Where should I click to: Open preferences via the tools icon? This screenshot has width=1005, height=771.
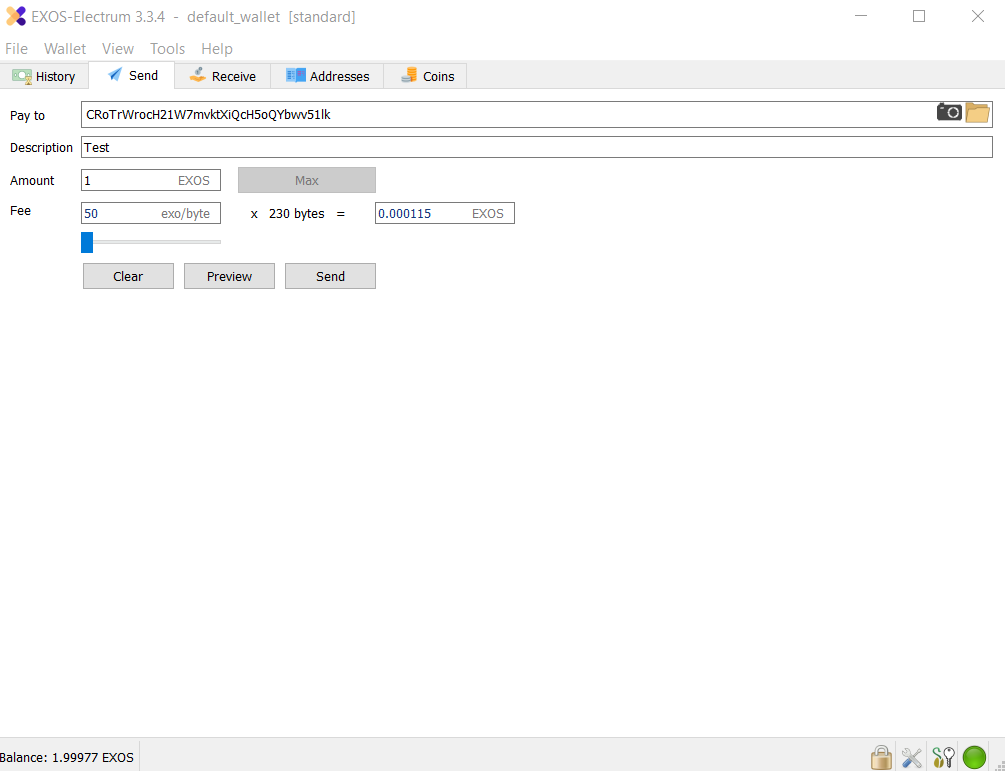coord(911,758)
